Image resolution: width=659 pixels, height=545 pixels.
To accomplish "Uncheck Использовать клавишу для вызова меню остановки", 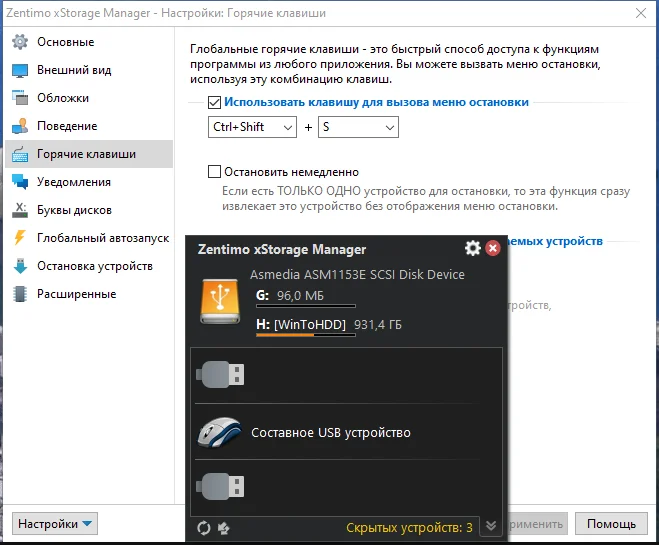I will [x=214, y=103].
